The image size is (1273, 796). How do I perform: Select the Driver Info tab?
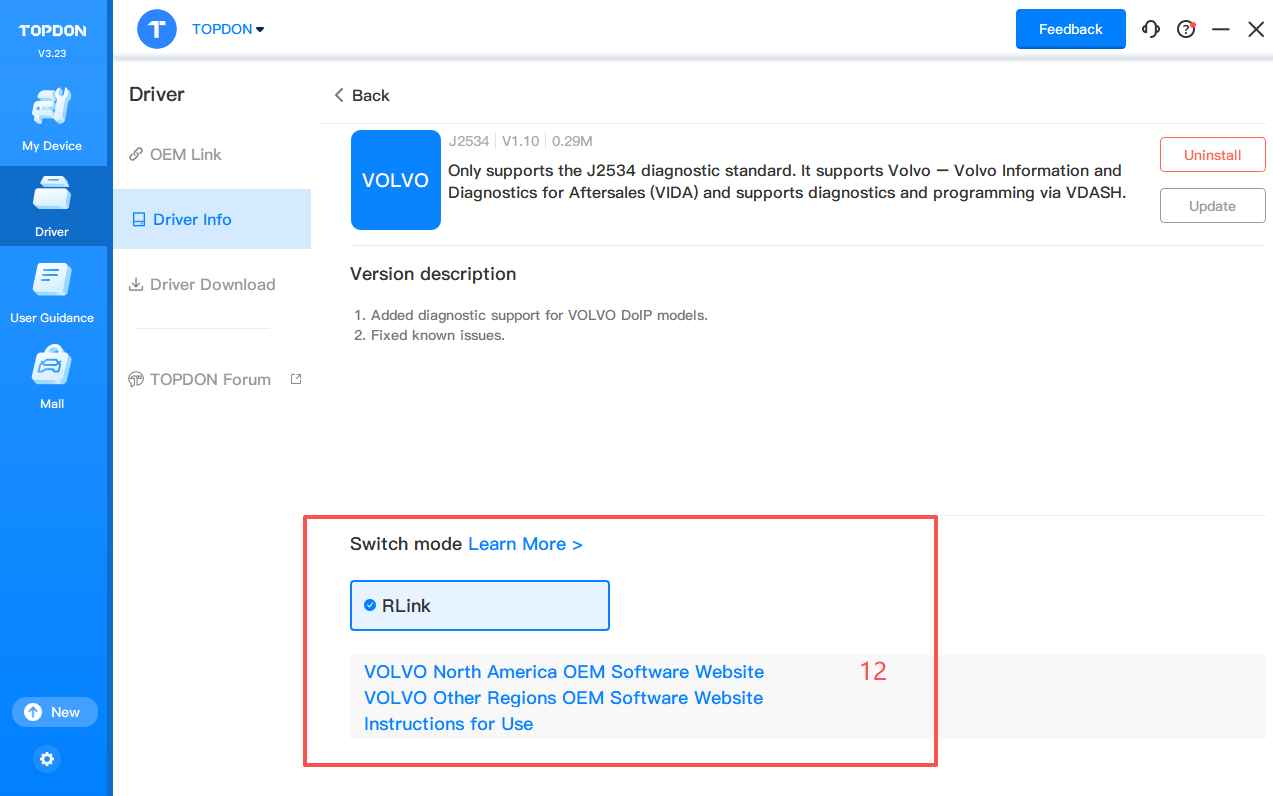[x=192, y=219]
